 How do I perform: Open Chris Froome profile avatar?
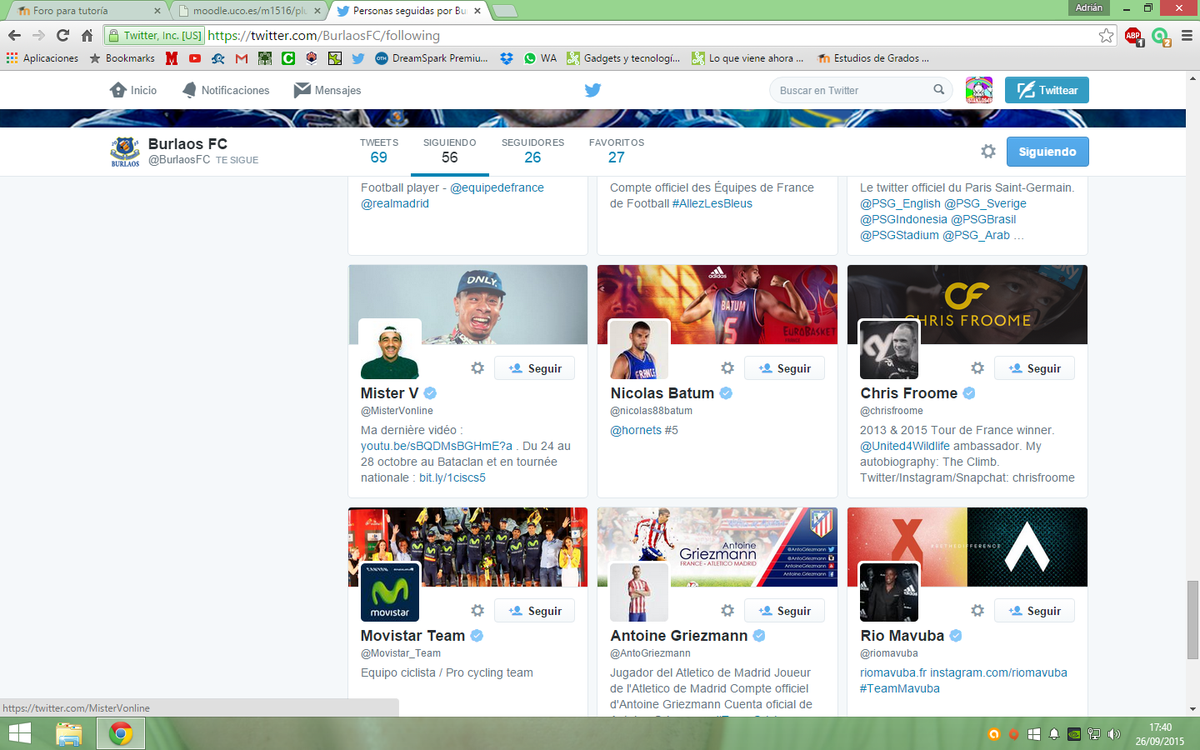[890, 349]
